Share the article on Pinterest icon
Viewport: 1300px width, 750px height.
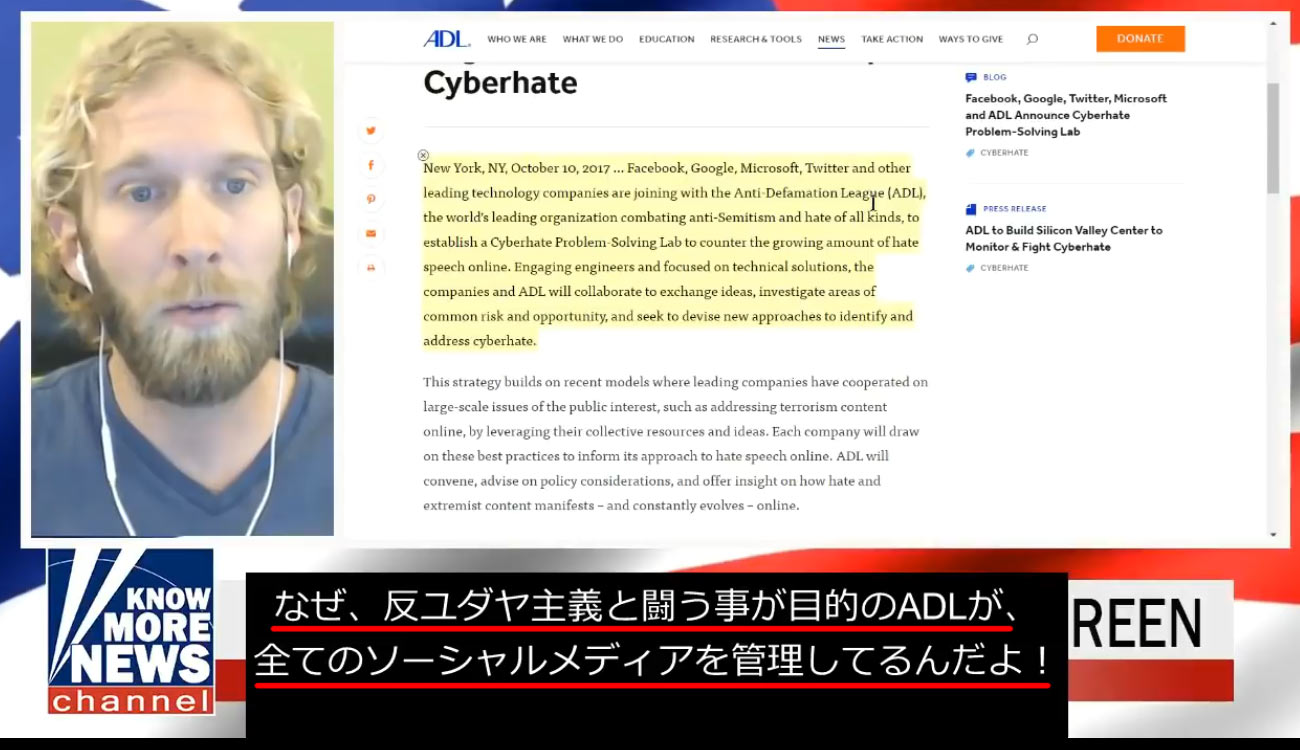pos(371,199)
